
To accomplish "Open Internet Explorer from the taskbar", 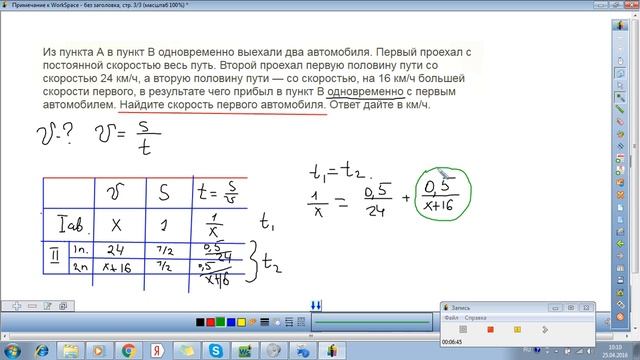I will [42, 351].
